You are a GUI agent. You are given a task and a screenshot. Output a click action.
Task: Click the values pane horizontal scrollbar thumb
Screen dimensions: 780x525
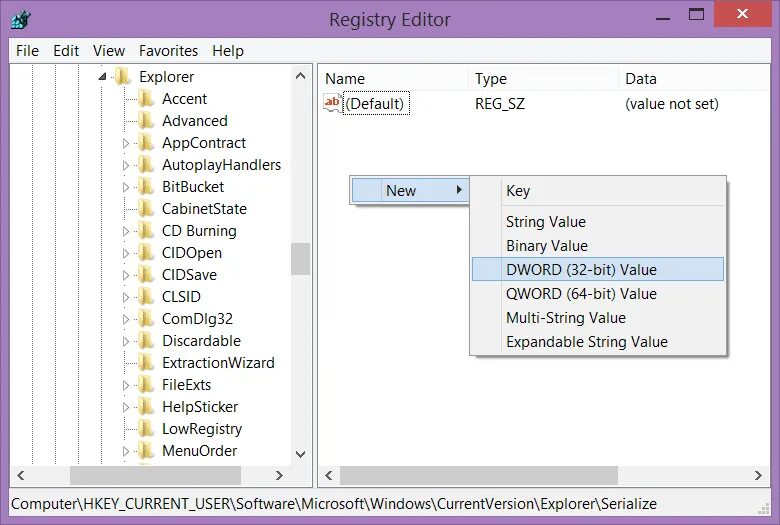click(x=479, y=475)
